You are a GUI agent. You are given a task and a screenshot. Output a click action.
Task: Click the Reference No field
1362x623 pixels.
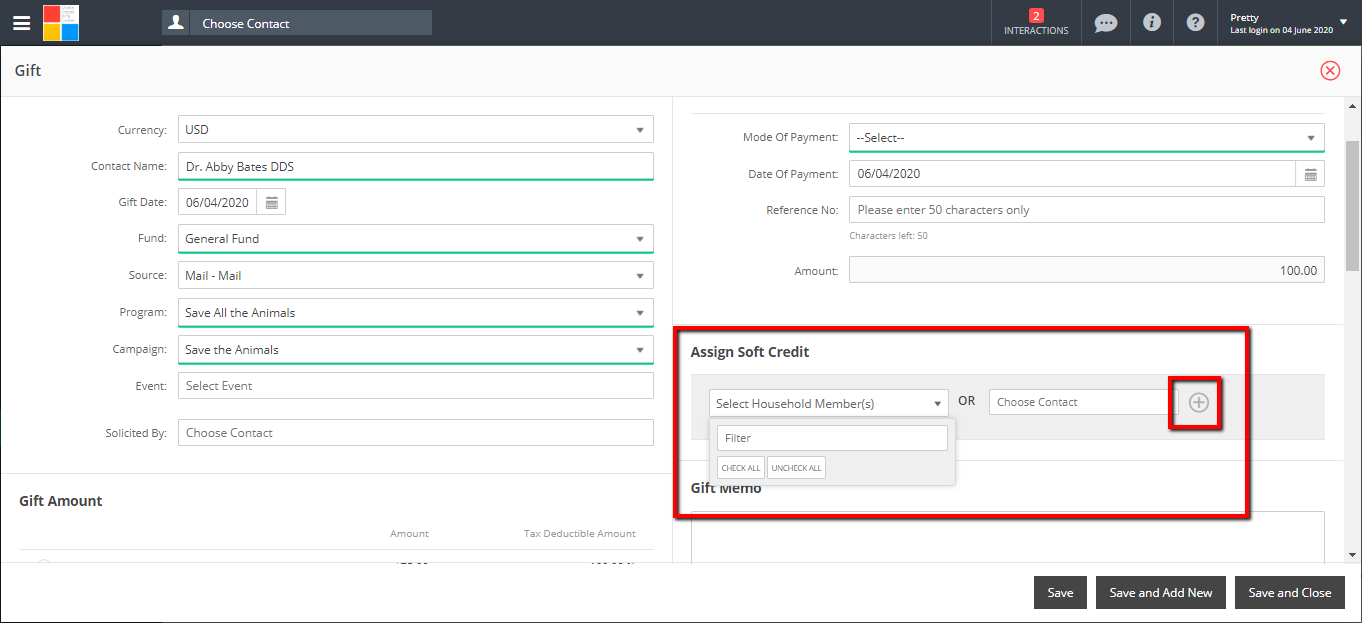coord(1087,210)
